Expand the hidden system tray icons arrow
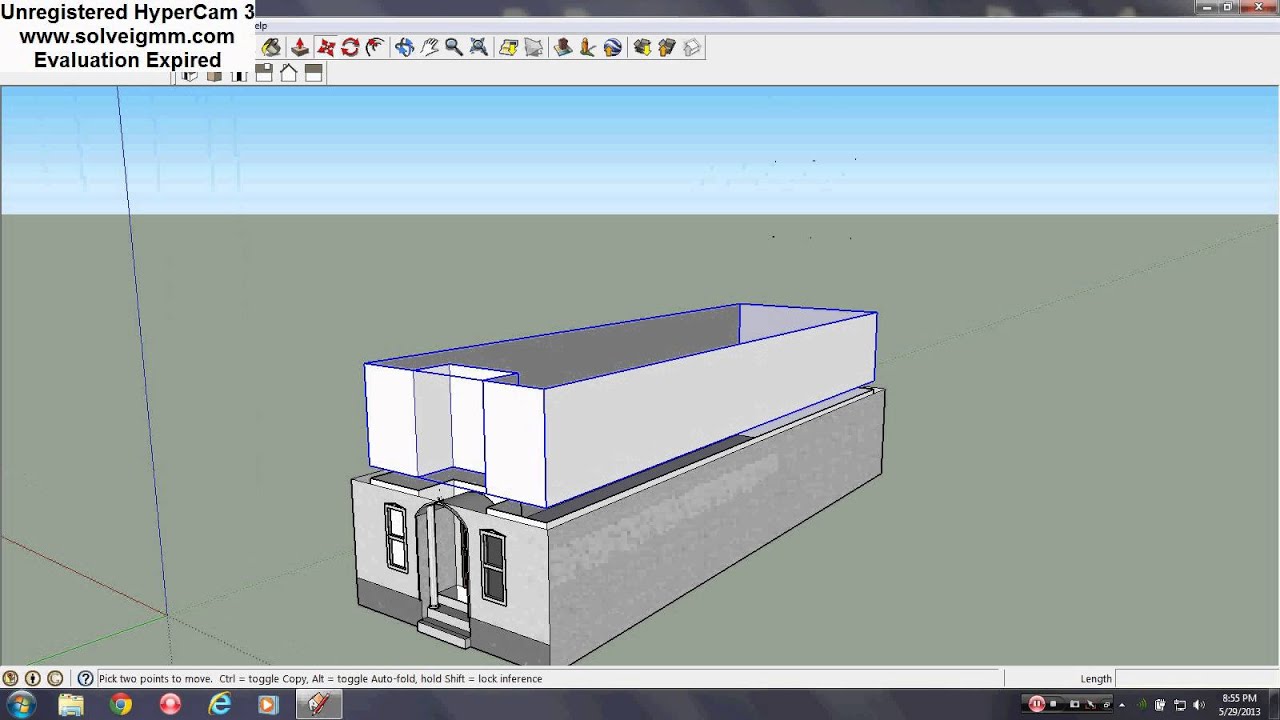This screenshot has width=1280, height=720. point(1122,705)
